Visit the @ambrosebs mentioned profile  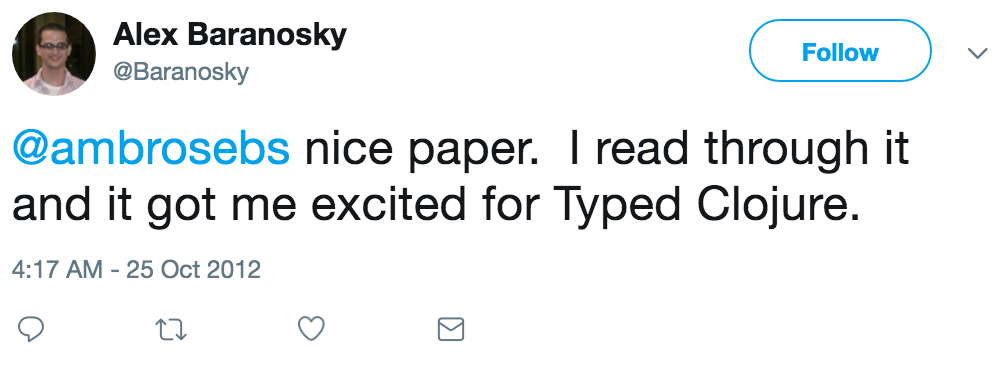pos(151,149)
